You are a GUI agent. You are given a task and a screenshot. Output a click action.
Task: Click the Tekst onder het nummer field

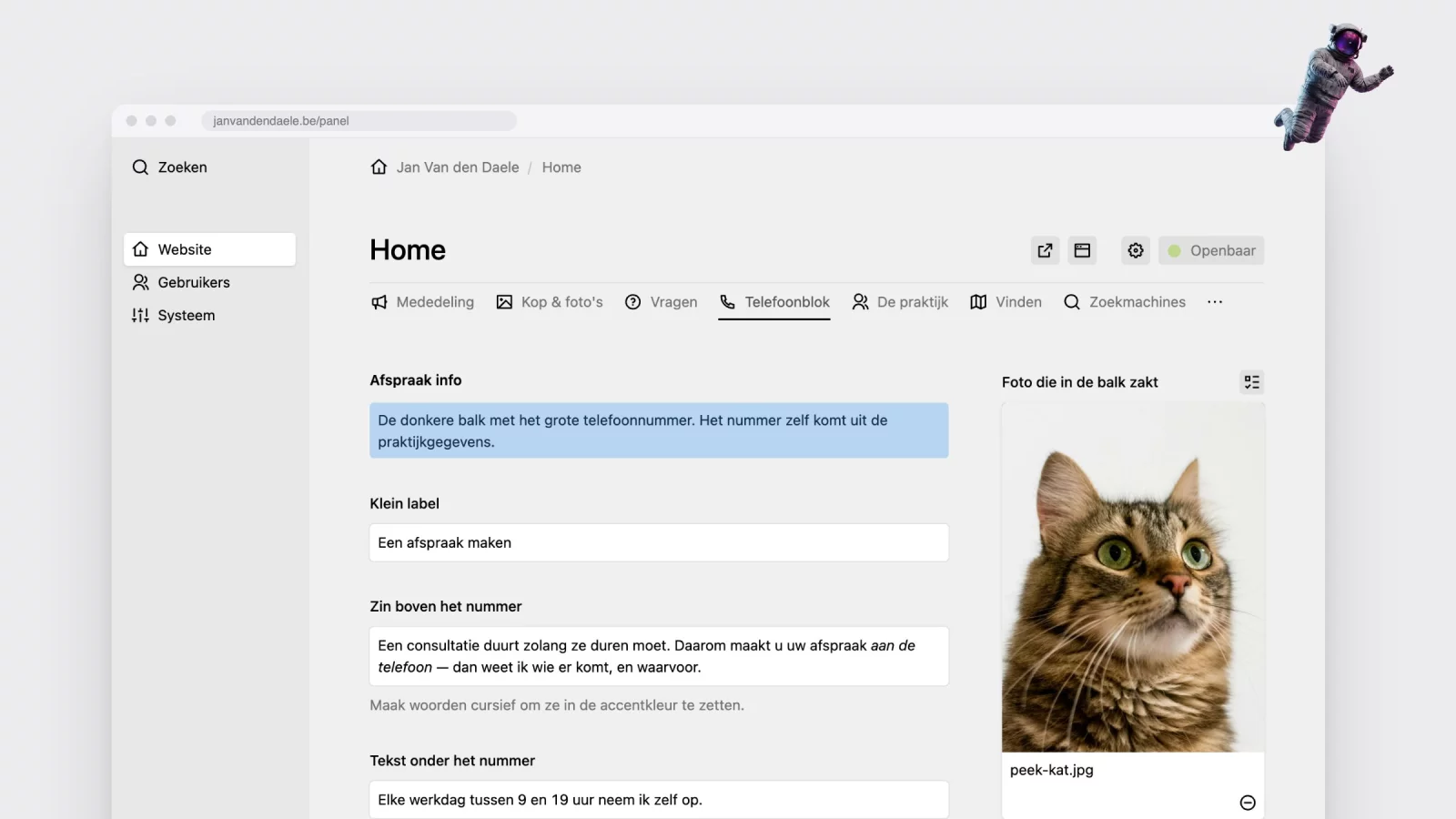pos(659,800)
